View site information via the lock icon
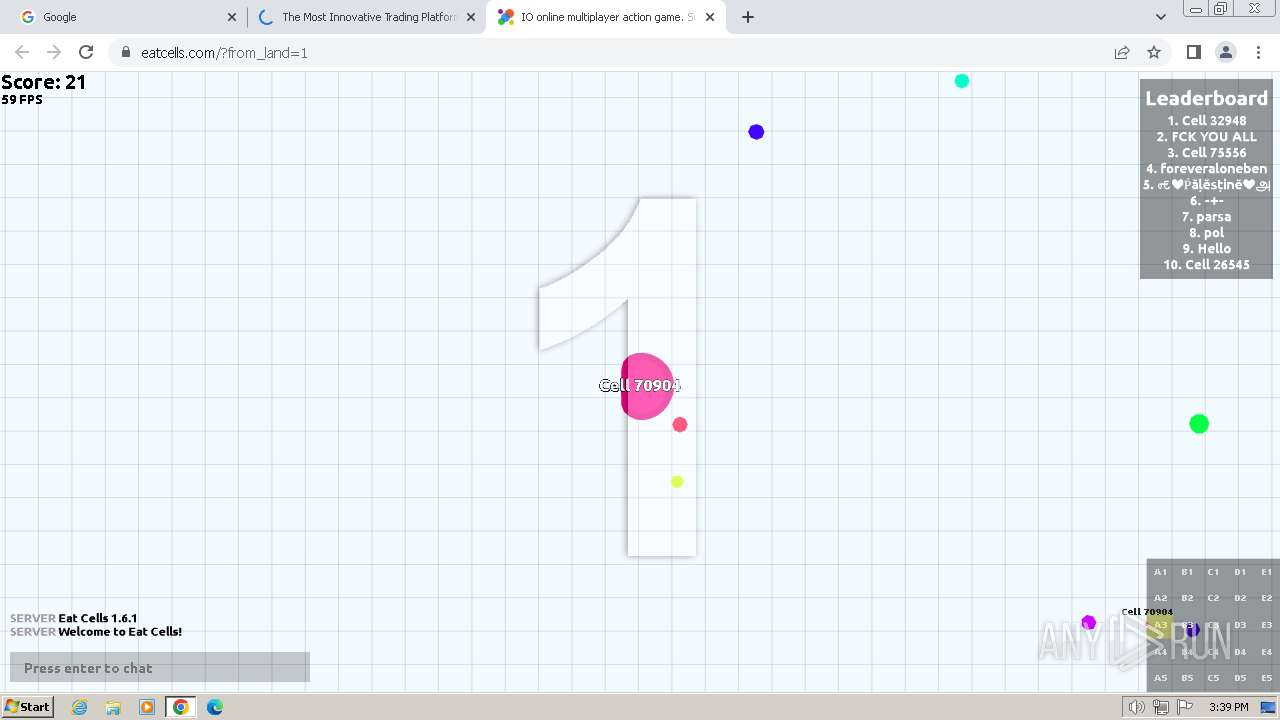1280x720 pixels. tap(126, 53)
